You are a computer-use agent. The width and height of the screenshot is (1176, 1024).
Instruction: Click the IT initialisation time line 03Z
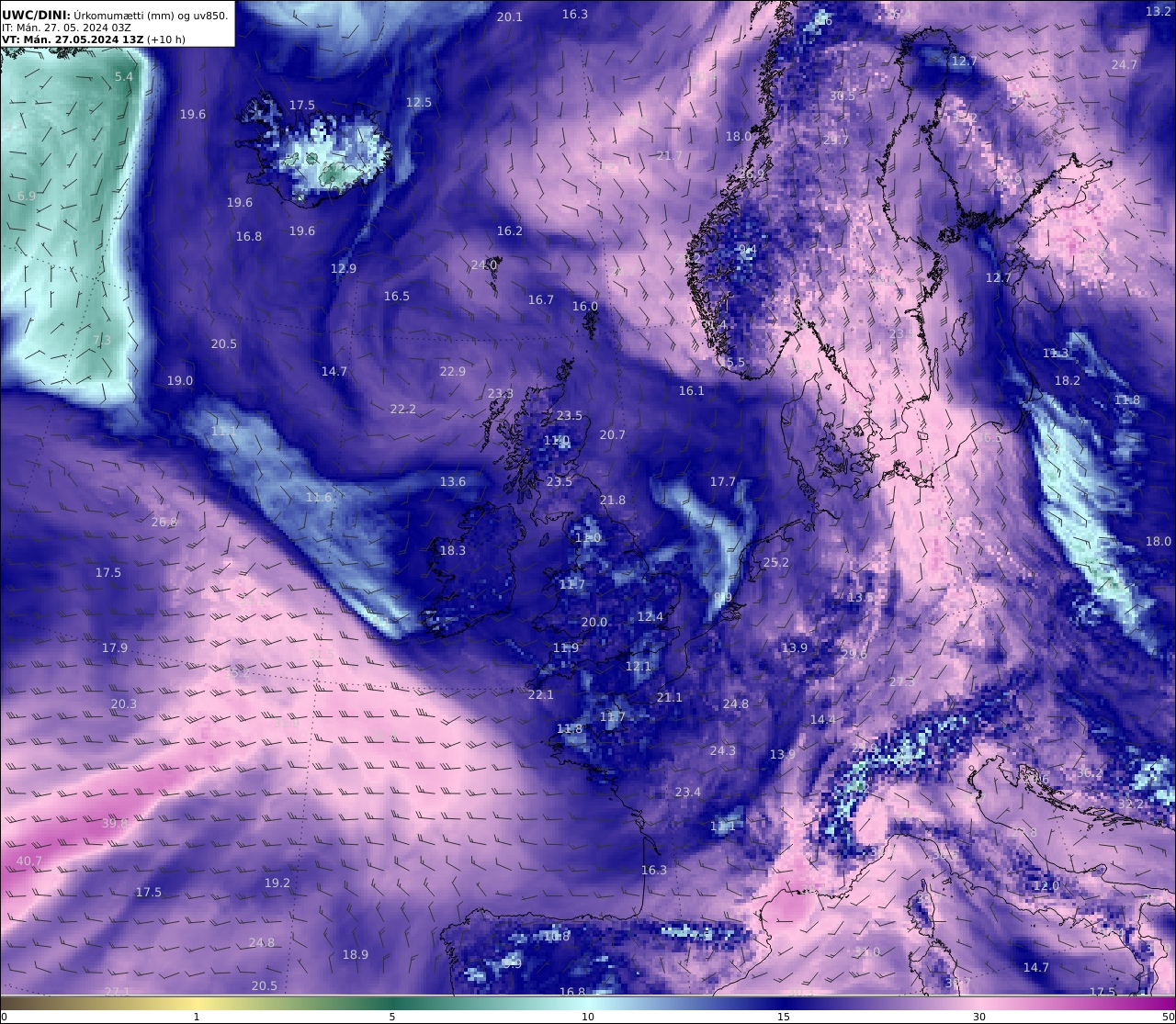pyautogui.click(x=66, y=28)
